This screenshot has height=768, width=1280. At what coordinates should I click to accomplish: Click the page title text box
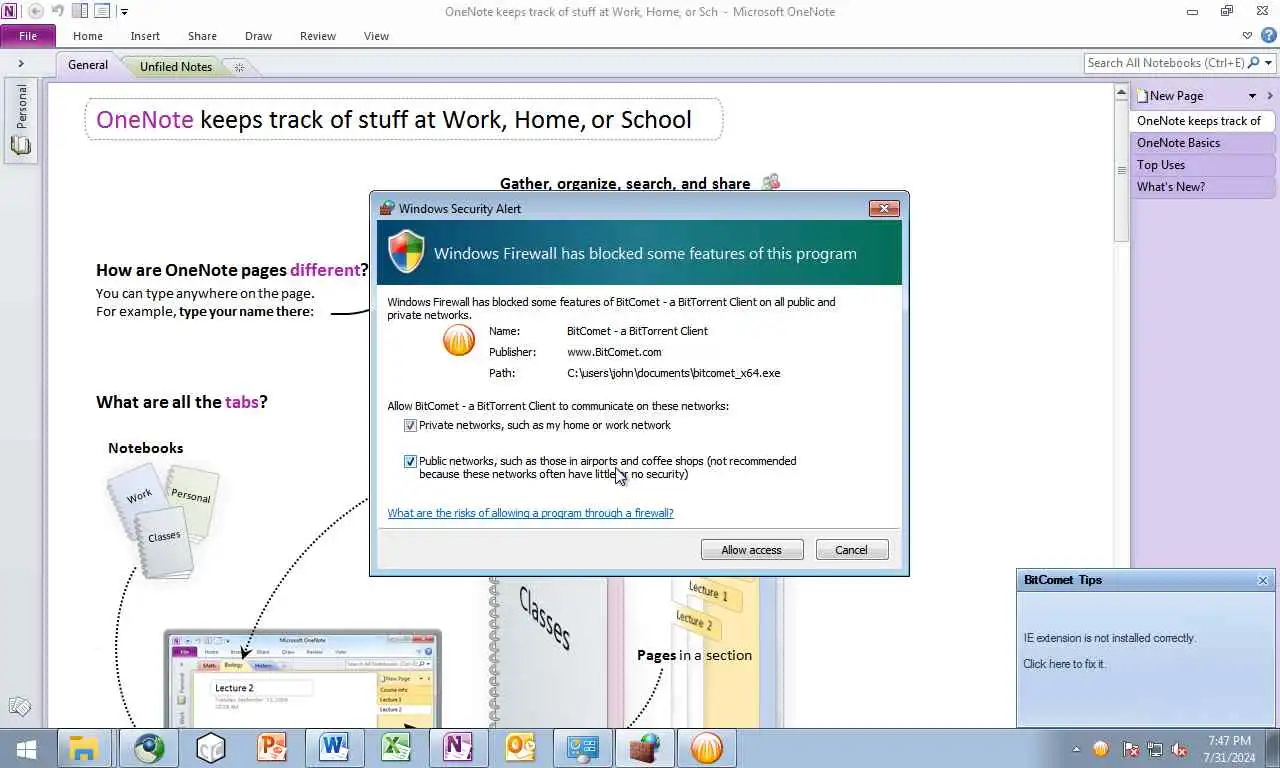(404, 119)
